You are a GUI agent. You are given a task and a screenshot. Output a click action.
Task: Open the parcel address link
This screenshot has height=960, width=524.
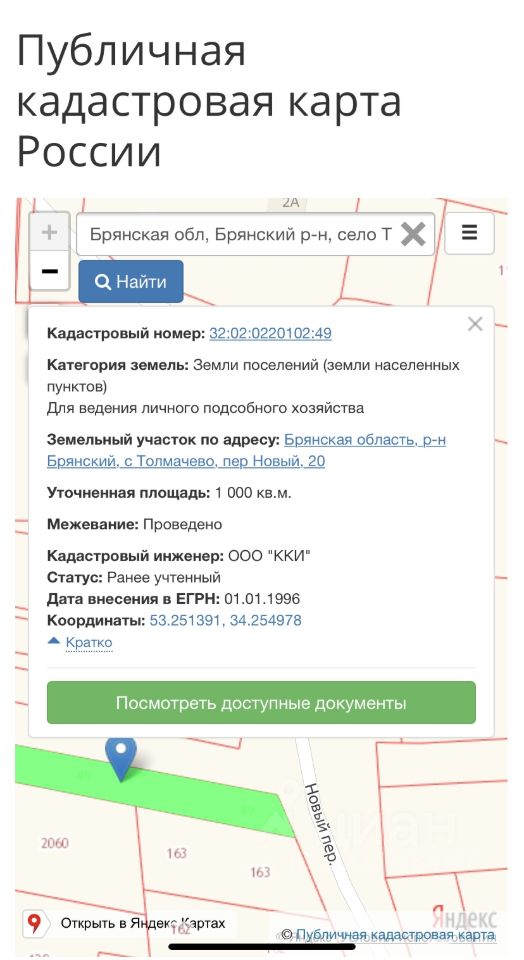point(246,451)
